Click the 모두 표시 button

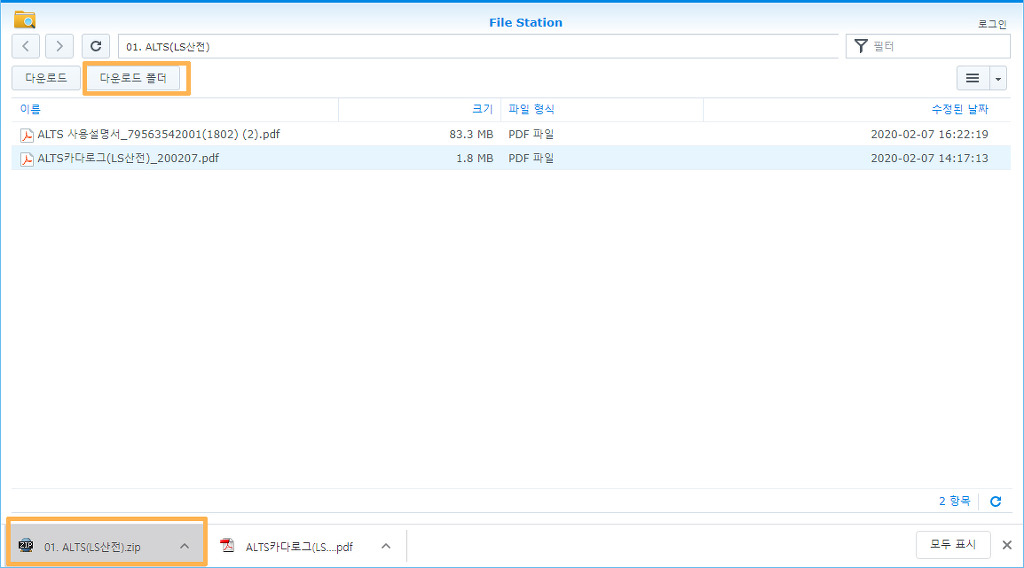tap(953, 544)
